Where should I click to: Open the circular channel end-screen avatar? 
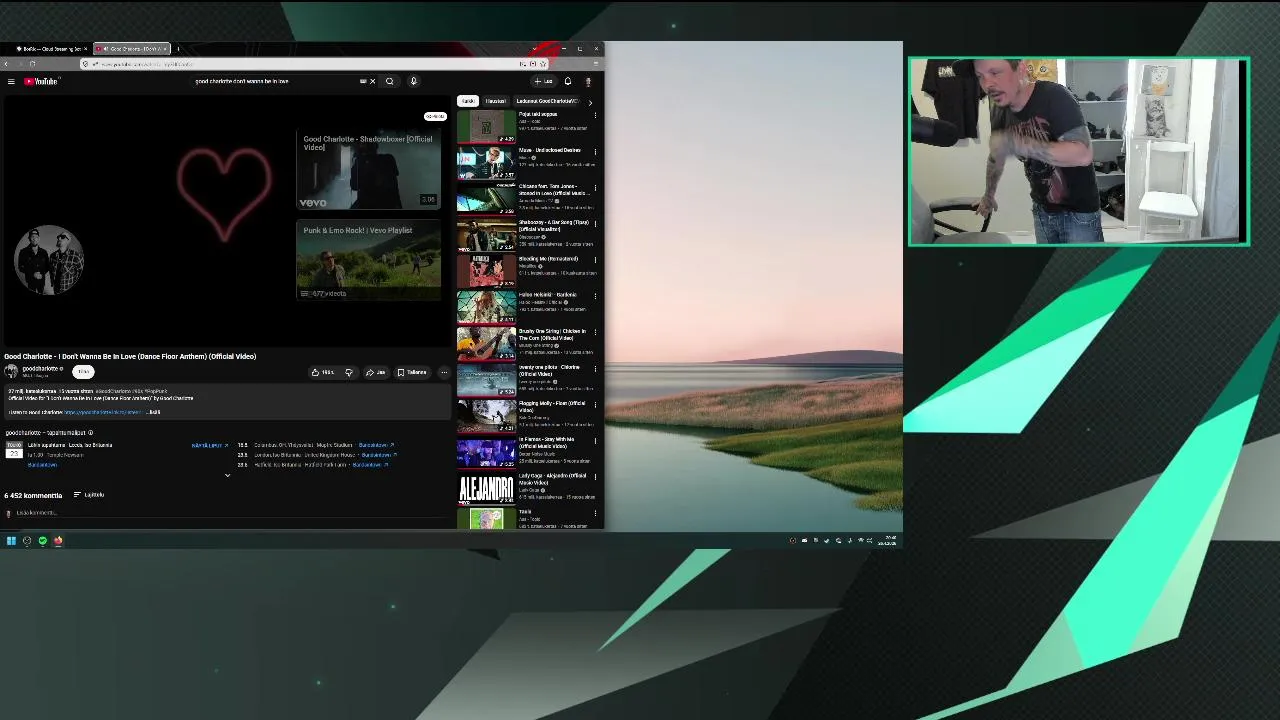(x=49, y=260)
